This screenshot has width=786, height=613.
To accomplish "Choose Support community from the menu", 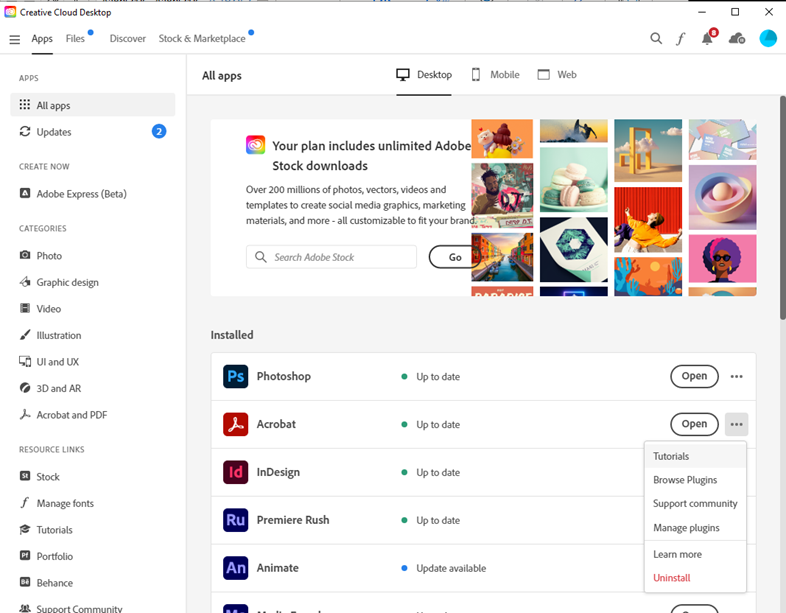I will coord(695,503).
